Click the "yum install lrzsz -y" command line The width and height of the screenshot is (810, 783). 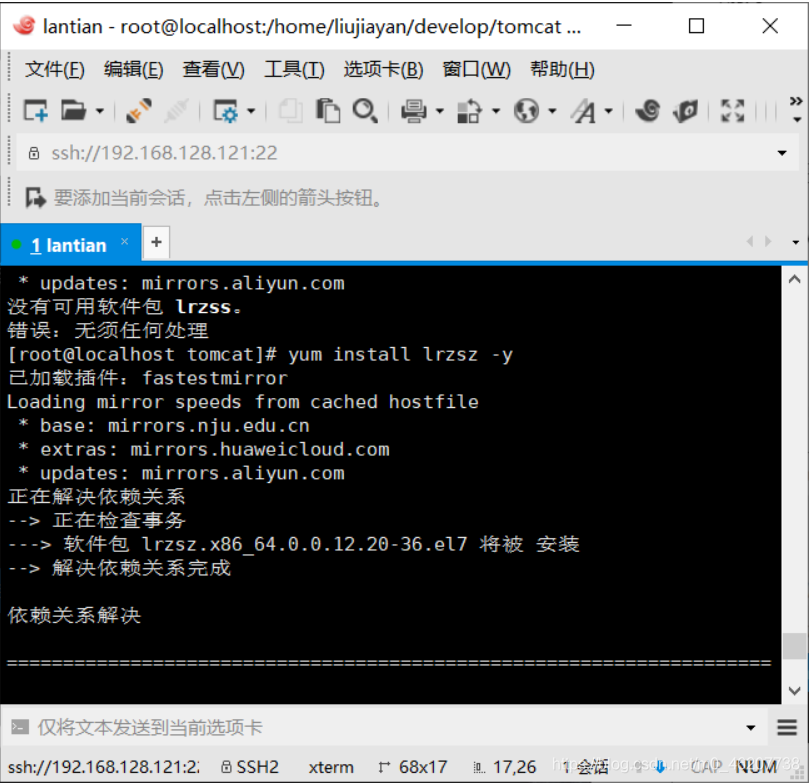point(400,354)
